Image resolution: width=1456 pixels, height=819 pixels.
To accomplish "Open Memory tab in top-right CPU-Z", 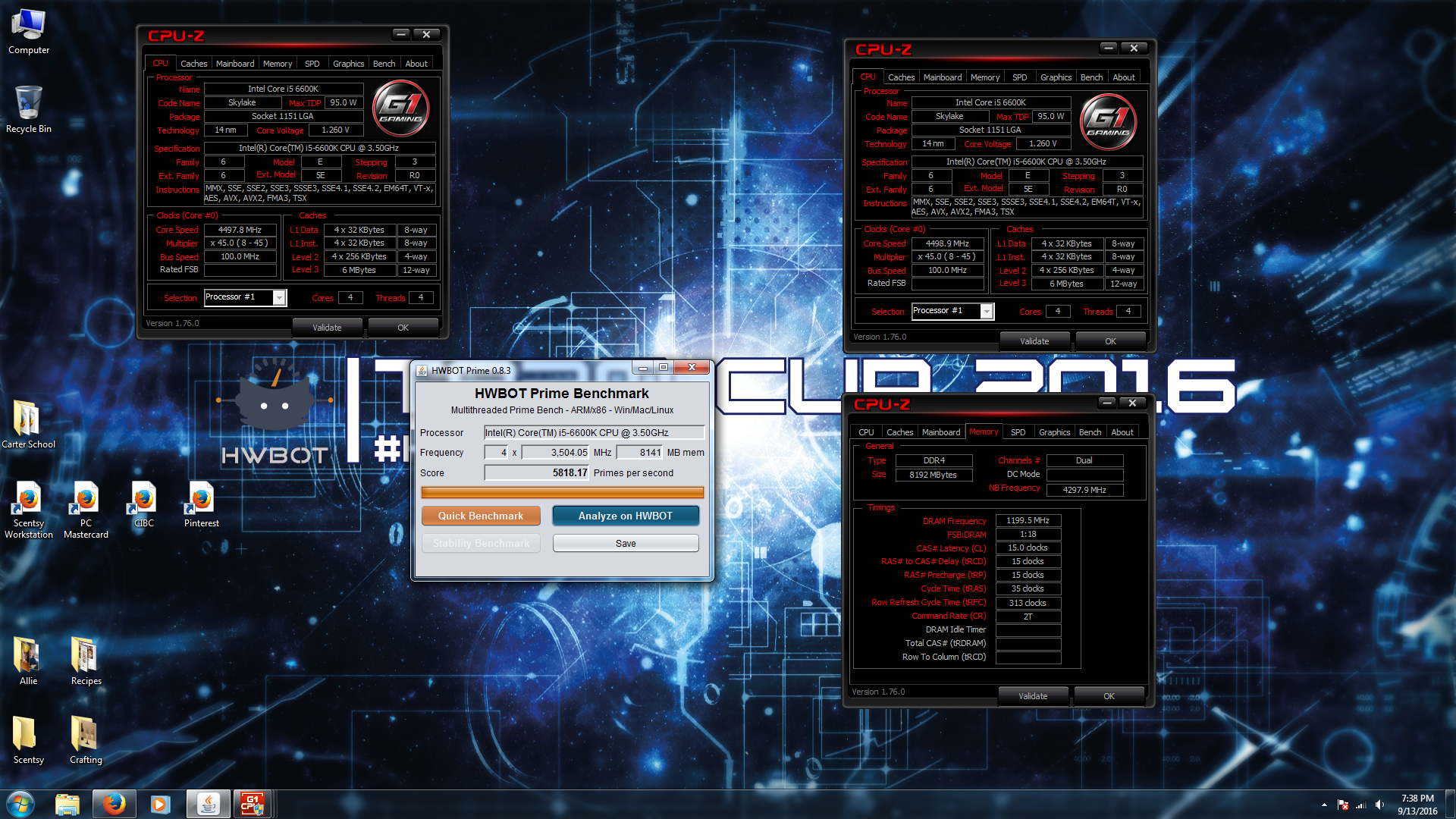I will click(x=985, y=77).
